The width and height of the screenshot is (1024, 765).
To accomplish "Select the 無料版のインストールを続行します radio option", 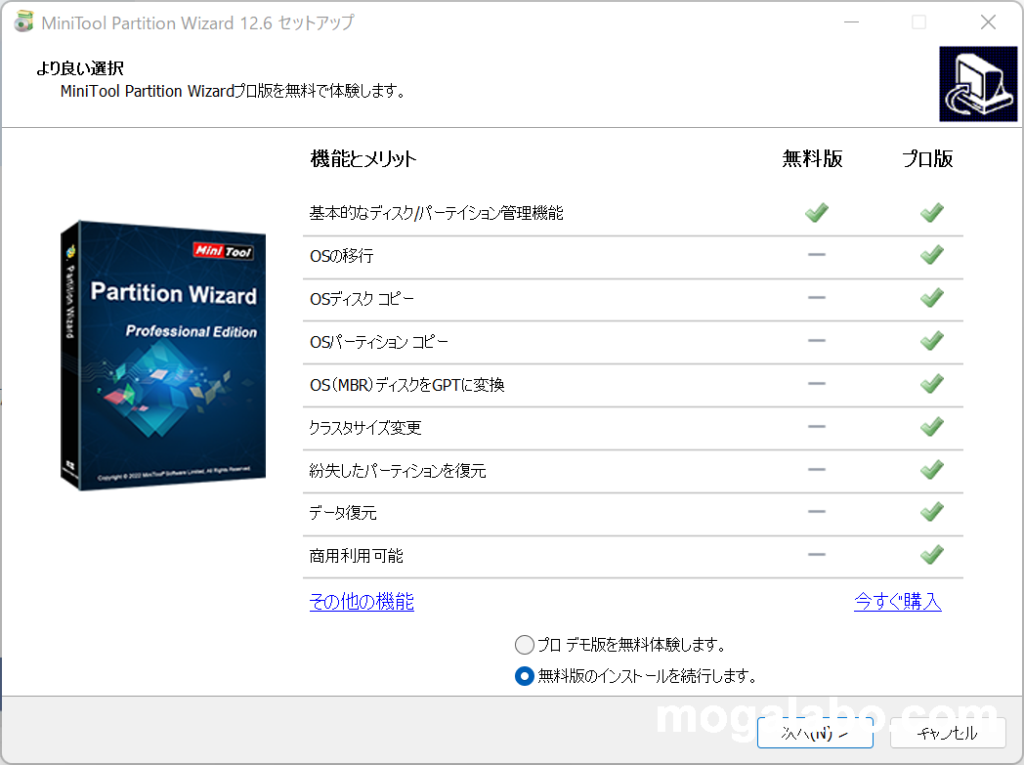I will [x=525, y=677].
